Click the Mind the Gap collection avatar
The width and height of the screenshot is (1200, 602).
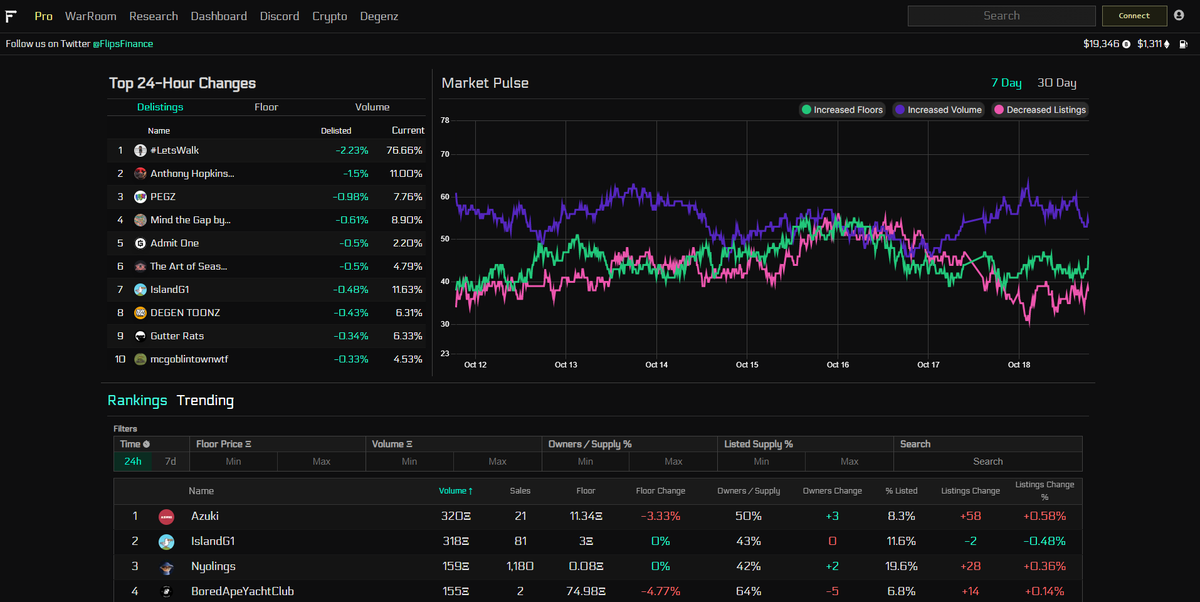click(x=141, y=220)
